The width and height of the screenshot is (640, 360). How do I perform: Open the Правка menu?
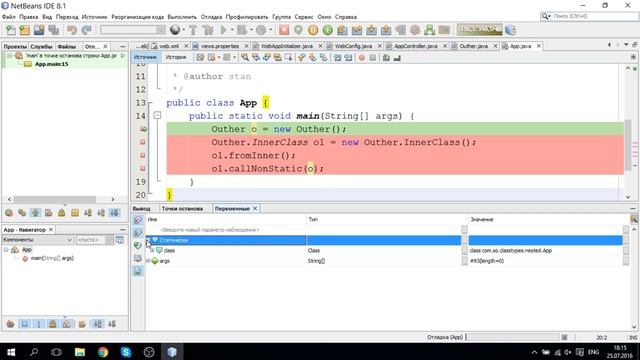(x=29, y=17)
